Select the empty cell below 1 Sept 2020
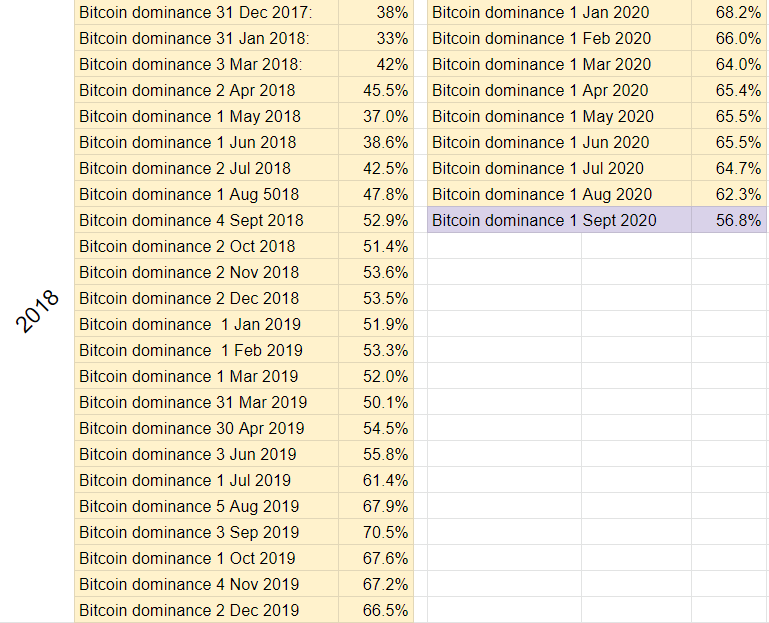The image size is (769, 623). pos(504,246)
